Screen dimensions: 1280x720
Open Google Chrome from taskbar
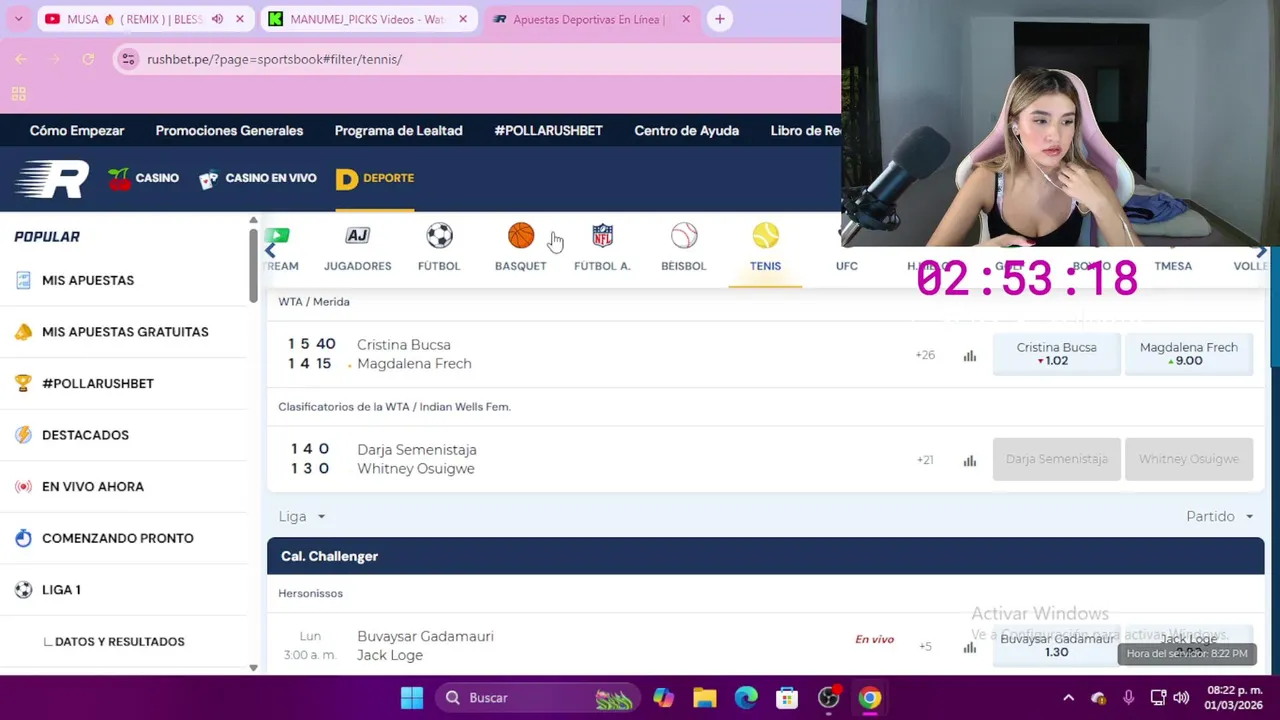[870, 698]
